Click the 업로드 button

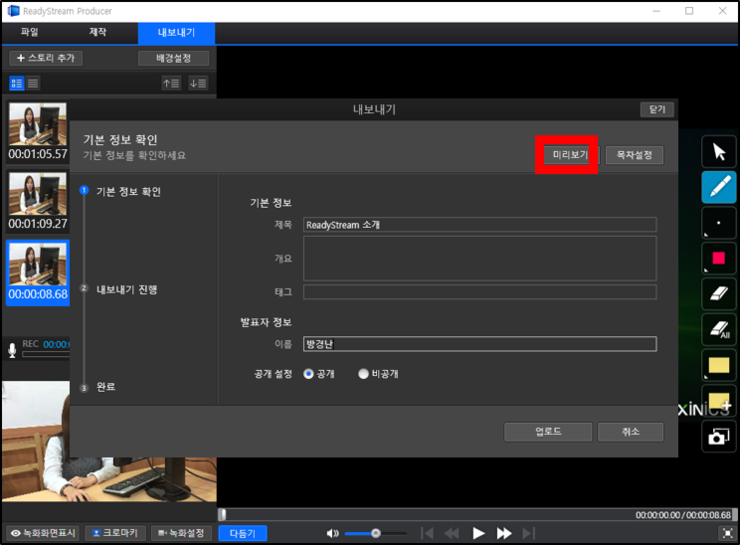pyautogui.click(x=548, y=432)
